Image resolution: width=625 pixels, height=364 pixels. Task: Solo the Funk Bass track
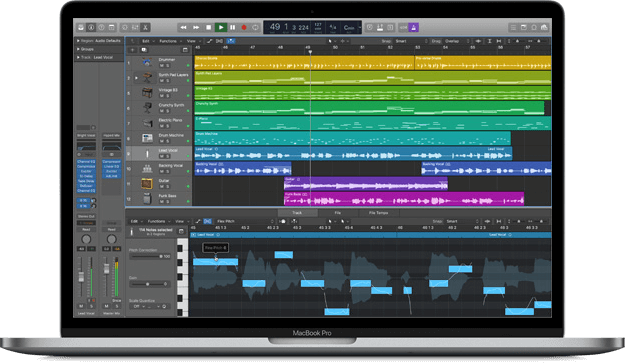click(x=168, y=202)
